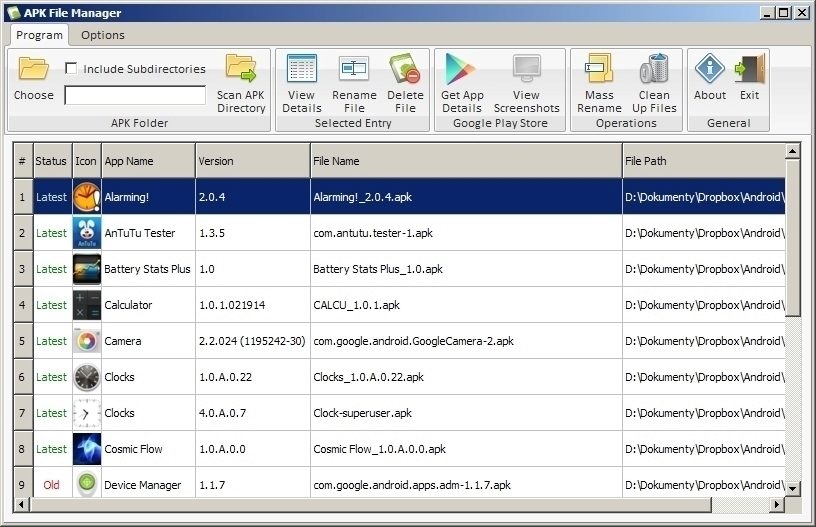
Task: Click the APK File Manager title bar icon
Action: pos(14,13)
